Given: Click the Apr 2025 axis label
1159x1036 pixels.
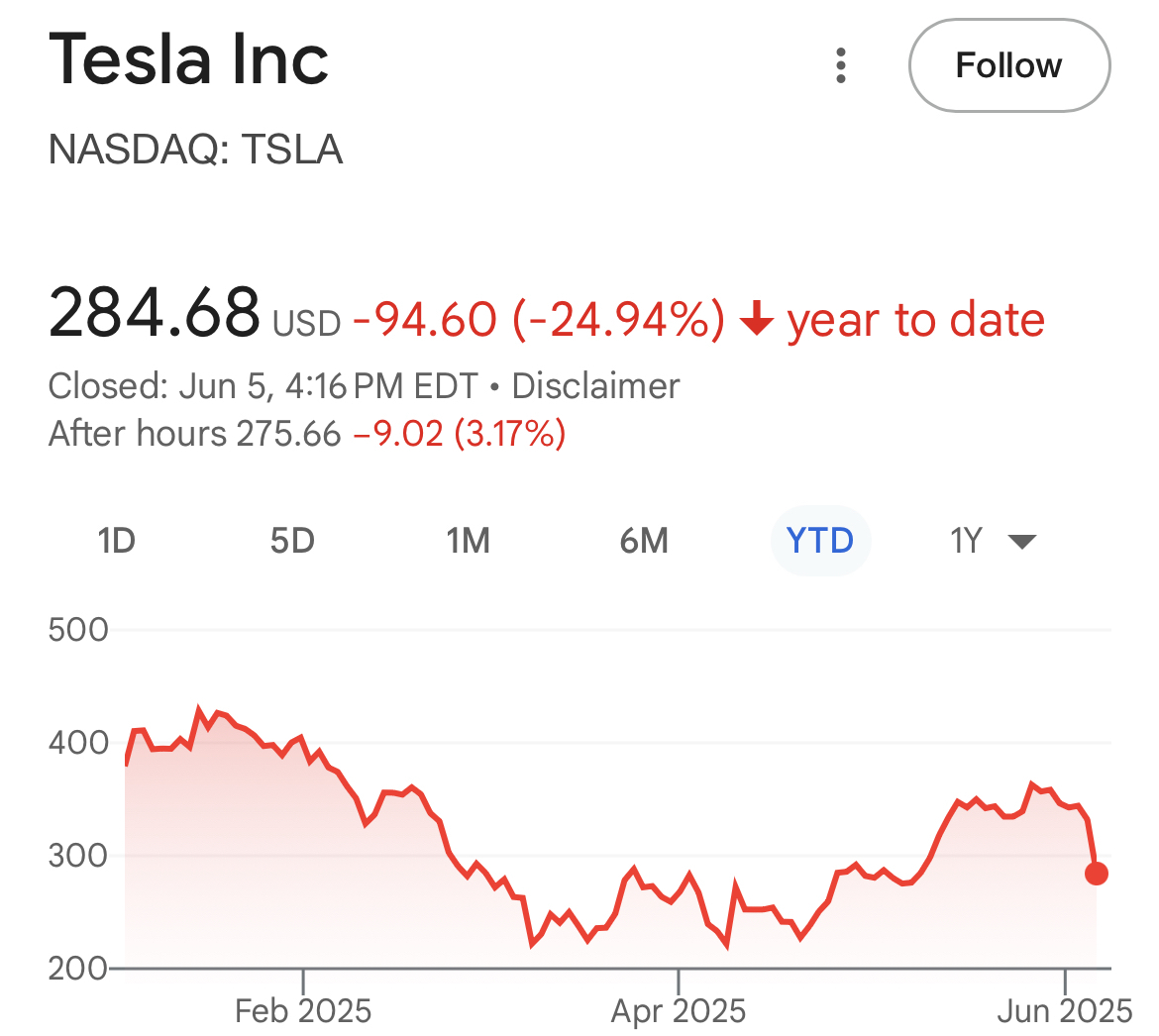Looking at the screenshot, I should [679, 1011].
